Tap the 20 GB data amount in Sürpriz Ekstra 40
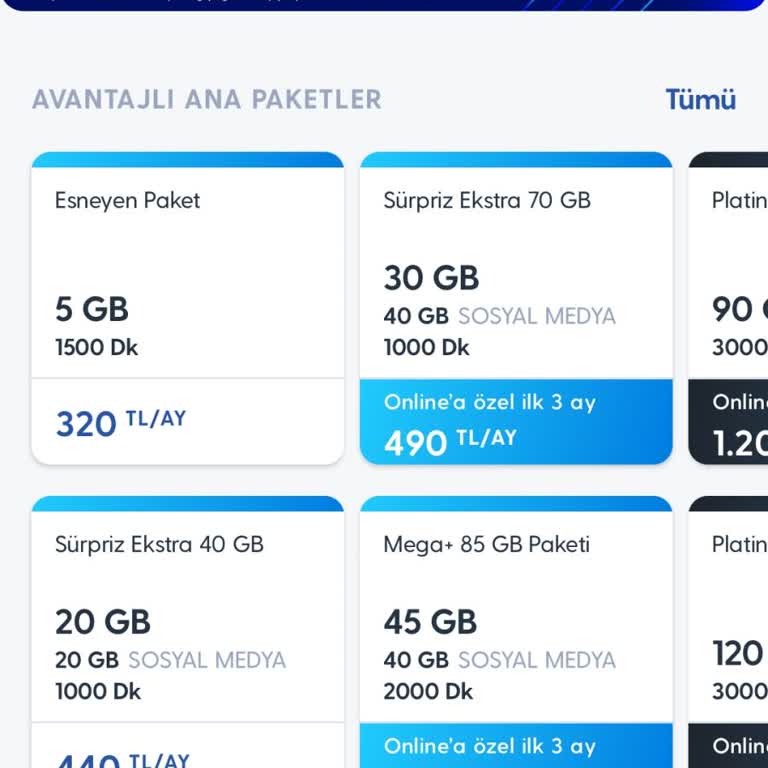 (x=102, y=621)
